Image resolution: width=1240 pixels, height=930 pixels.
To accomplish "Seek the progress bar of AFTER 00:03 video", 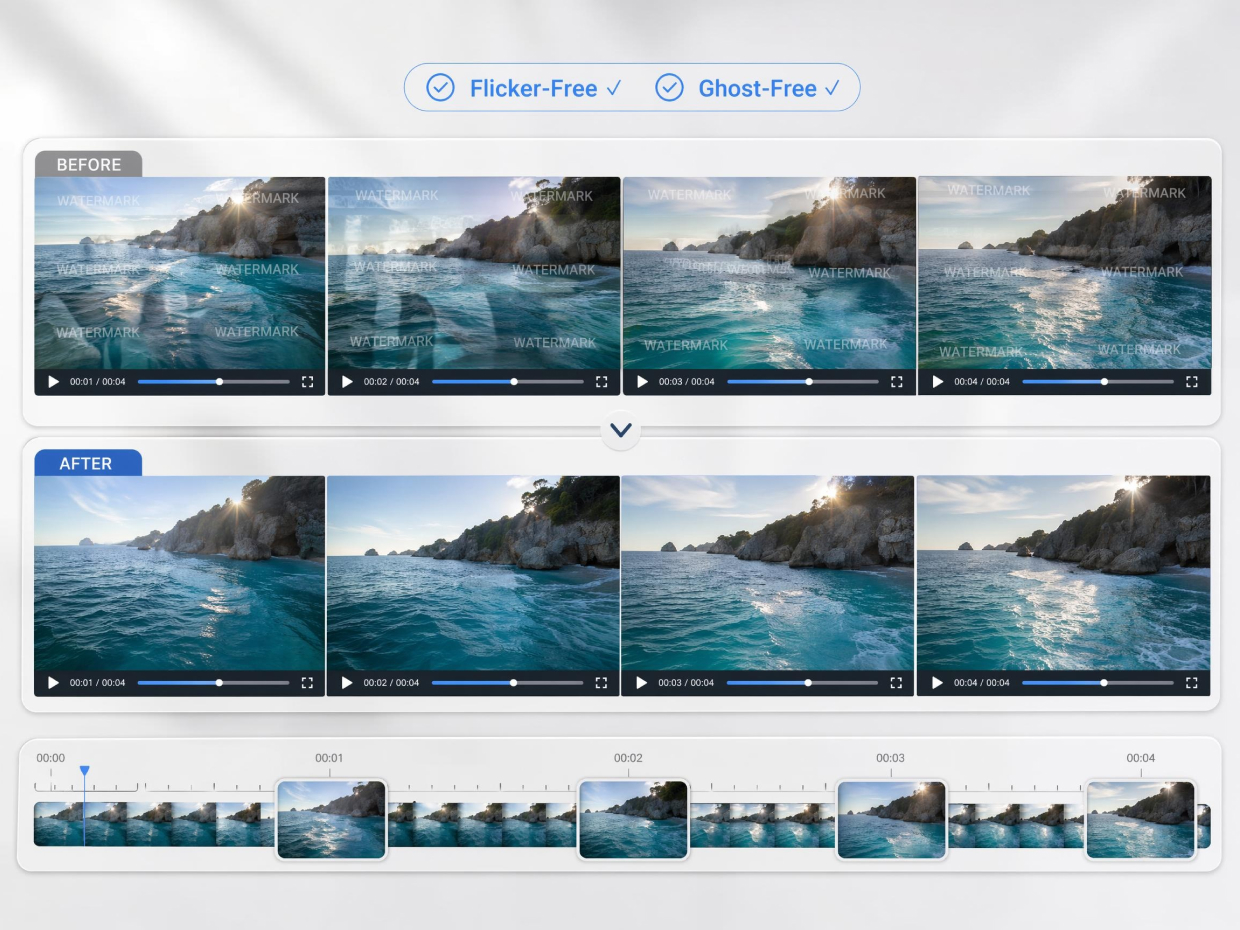I will tap(803, 683).
